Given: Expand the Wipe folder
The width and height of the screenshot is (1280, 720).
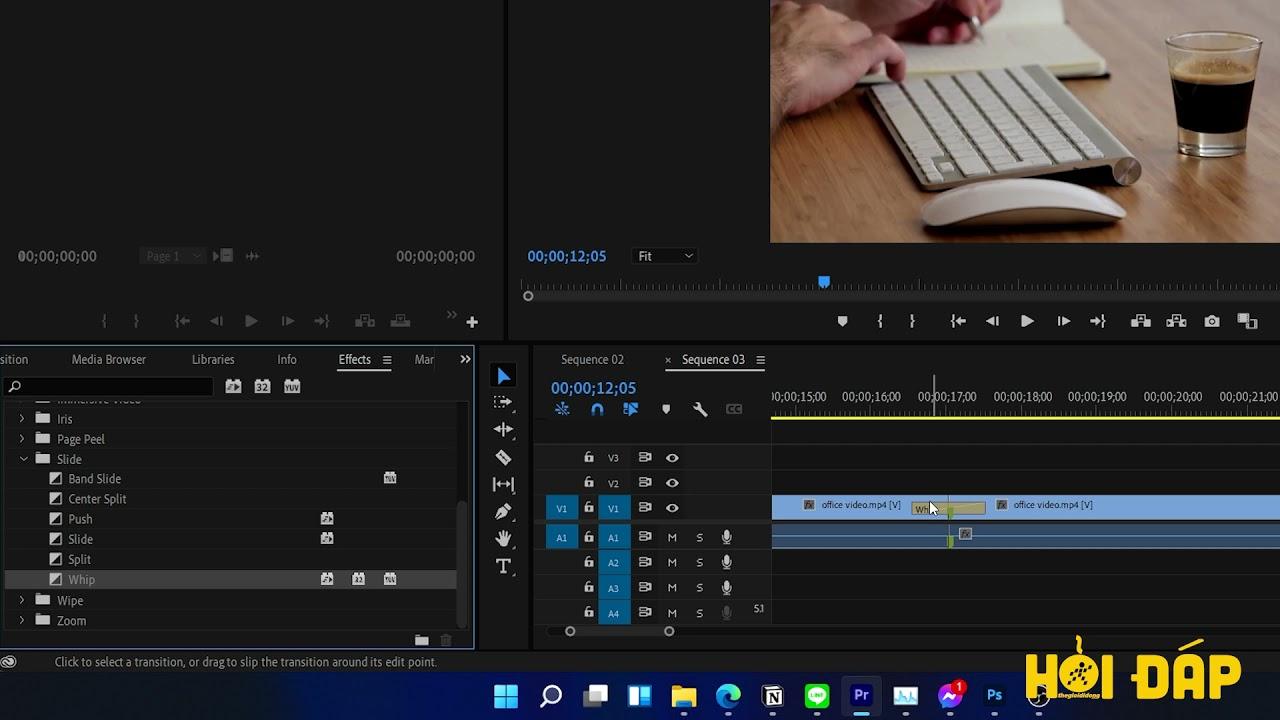Looking at the screenshot, I should (x=22, y=600).
